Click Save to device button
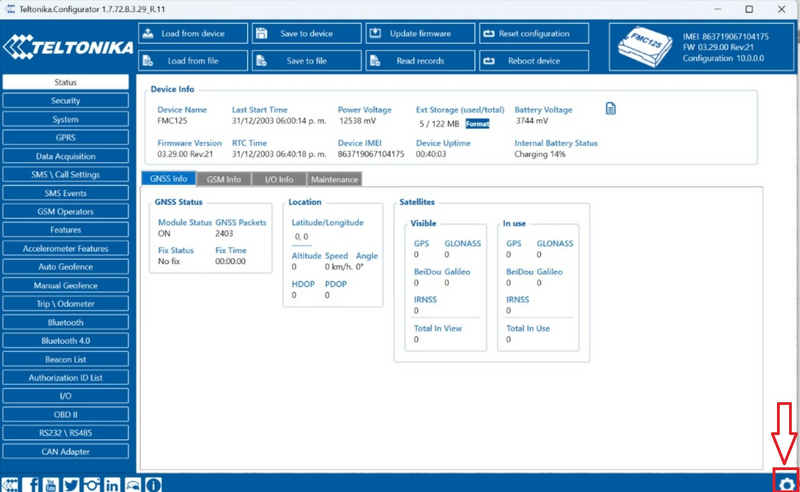This screenshot has height=492, width=800. pyautogui.click(x=307, y=33)
